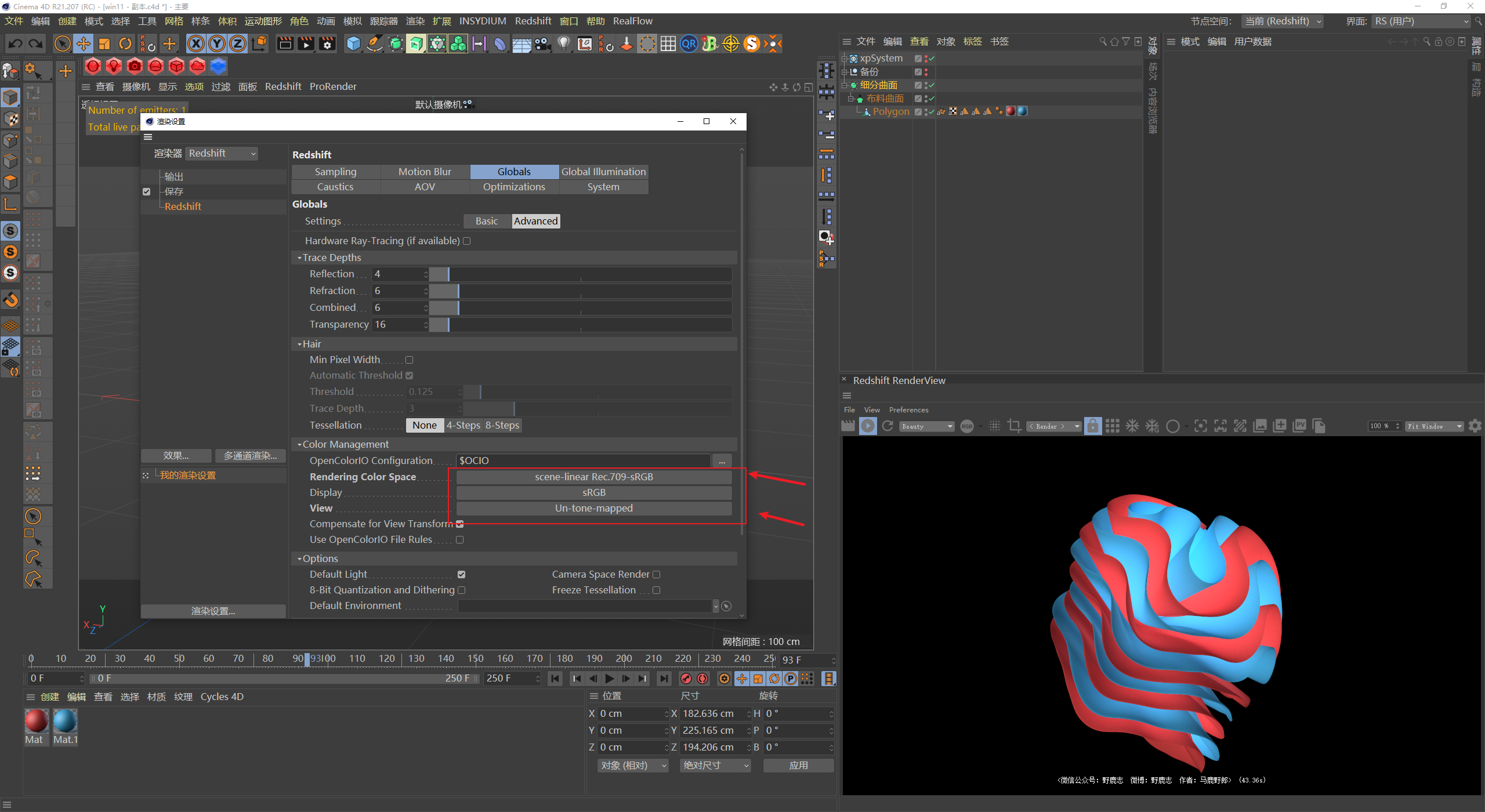Jump to timeline start button

tap(555, 679)
